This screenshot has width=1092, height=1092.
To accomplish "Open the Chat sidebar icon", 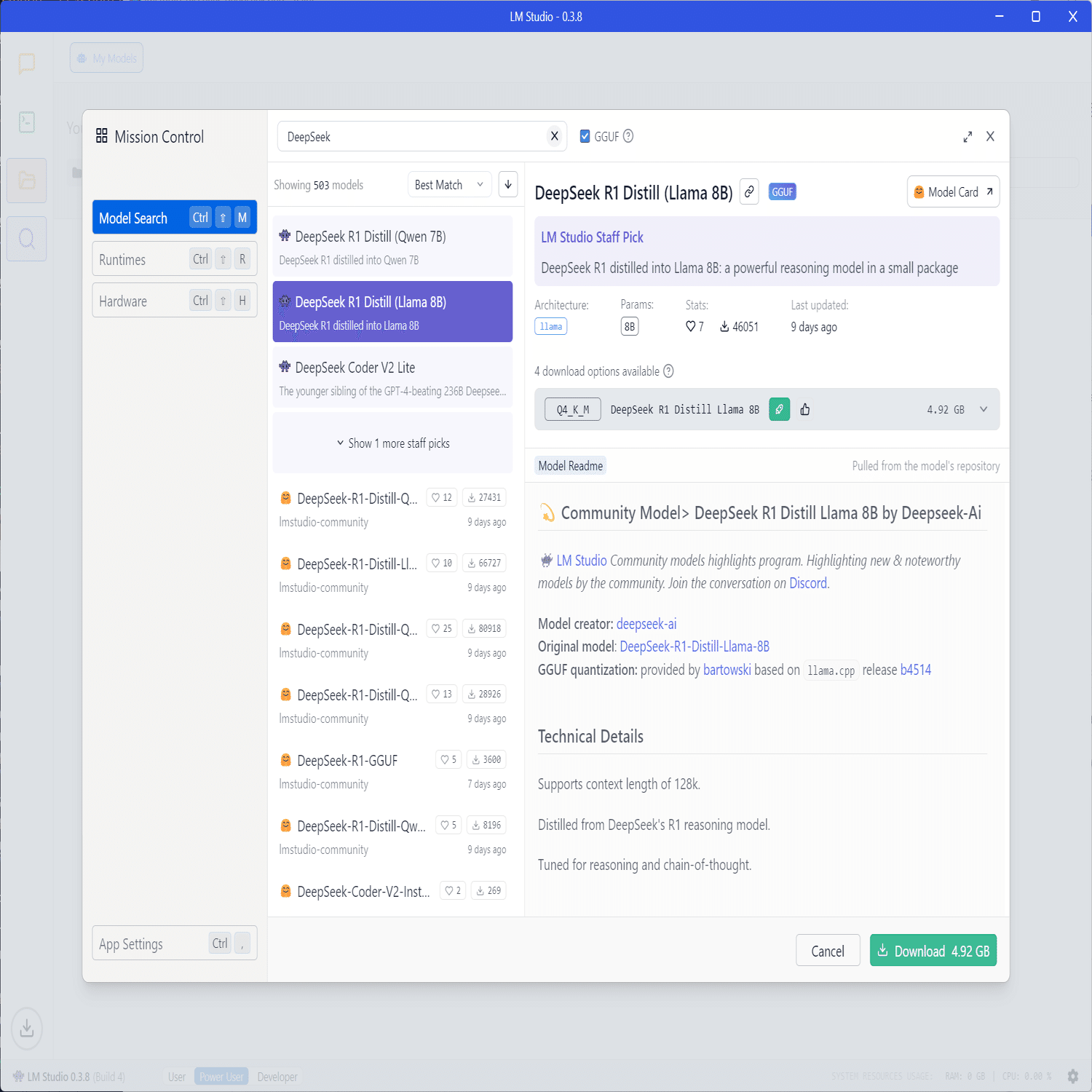I will coord(27,63).
